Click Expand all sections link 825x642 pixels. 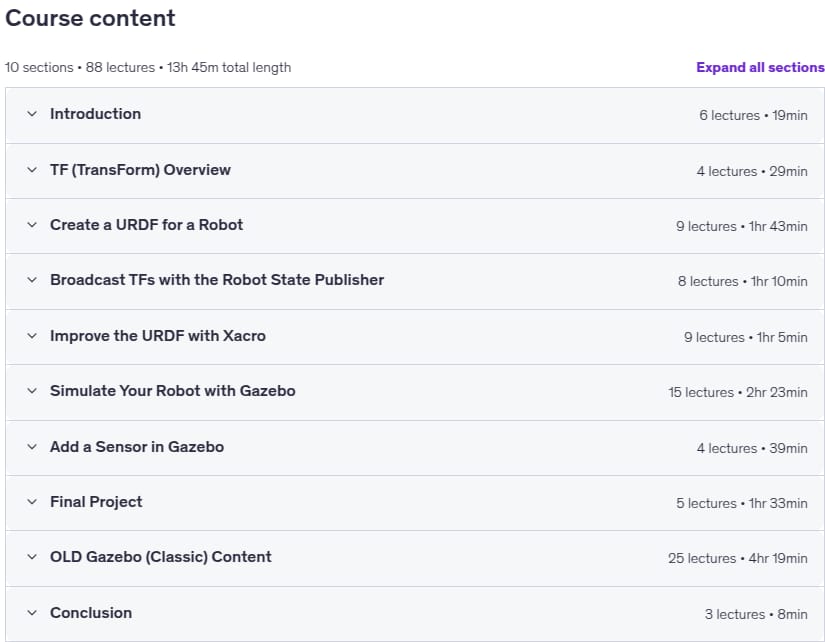(x=760, y=67)
